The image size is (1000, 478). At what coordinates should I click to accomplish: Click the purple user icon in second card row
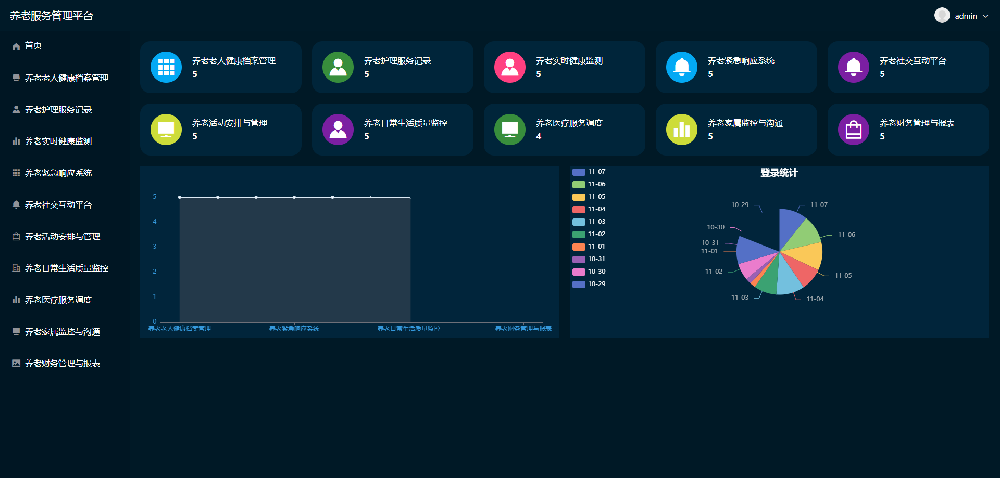click(x=338, y=129)
